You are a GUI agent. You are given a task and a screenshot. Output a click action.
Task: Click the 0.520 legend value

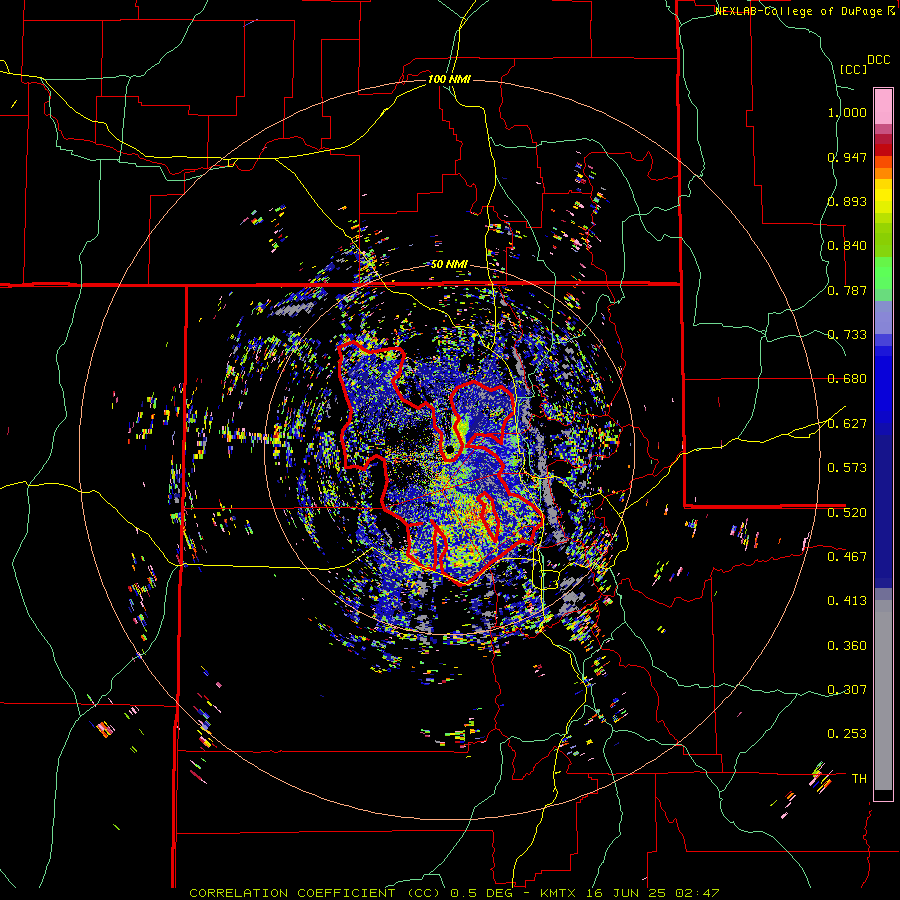(x=847, y=513)
